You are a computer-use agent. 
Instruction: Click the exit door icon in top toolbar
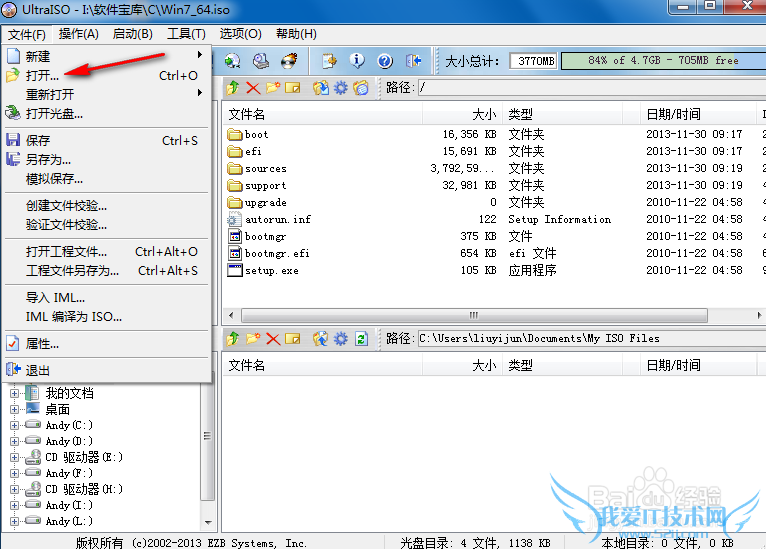point(413,61)
